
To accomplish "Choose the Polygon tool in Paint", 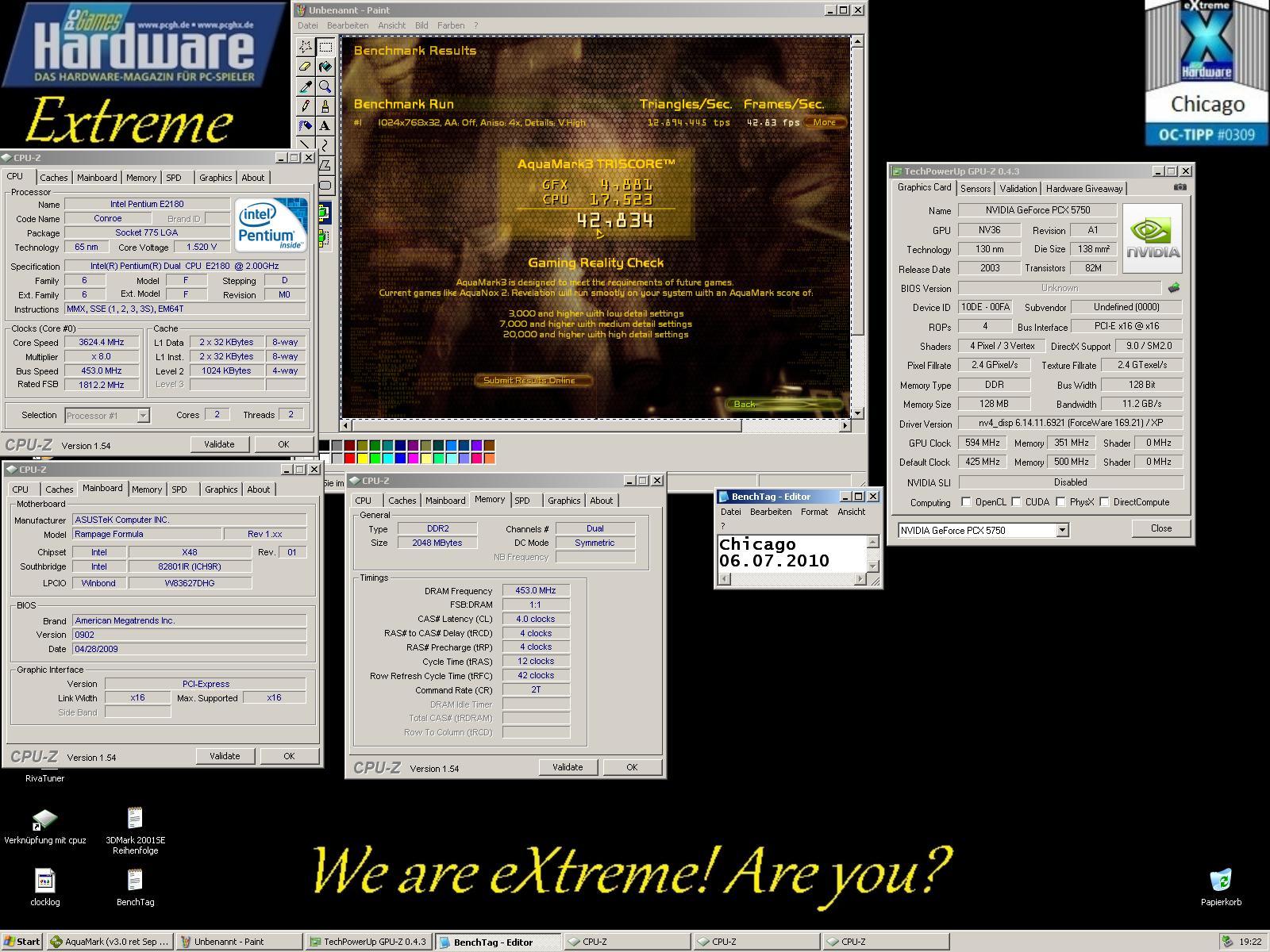I will (325, 166).
